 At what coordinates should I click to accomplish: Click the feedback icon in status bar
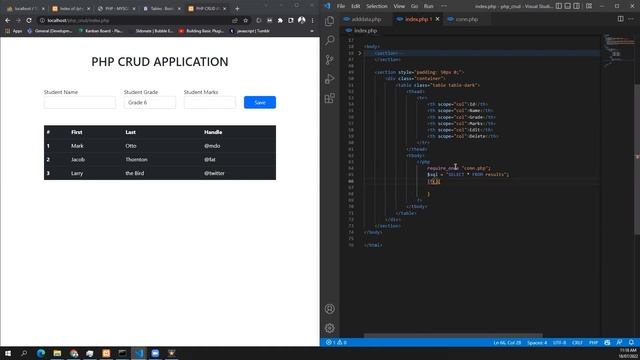click(619, 342)
